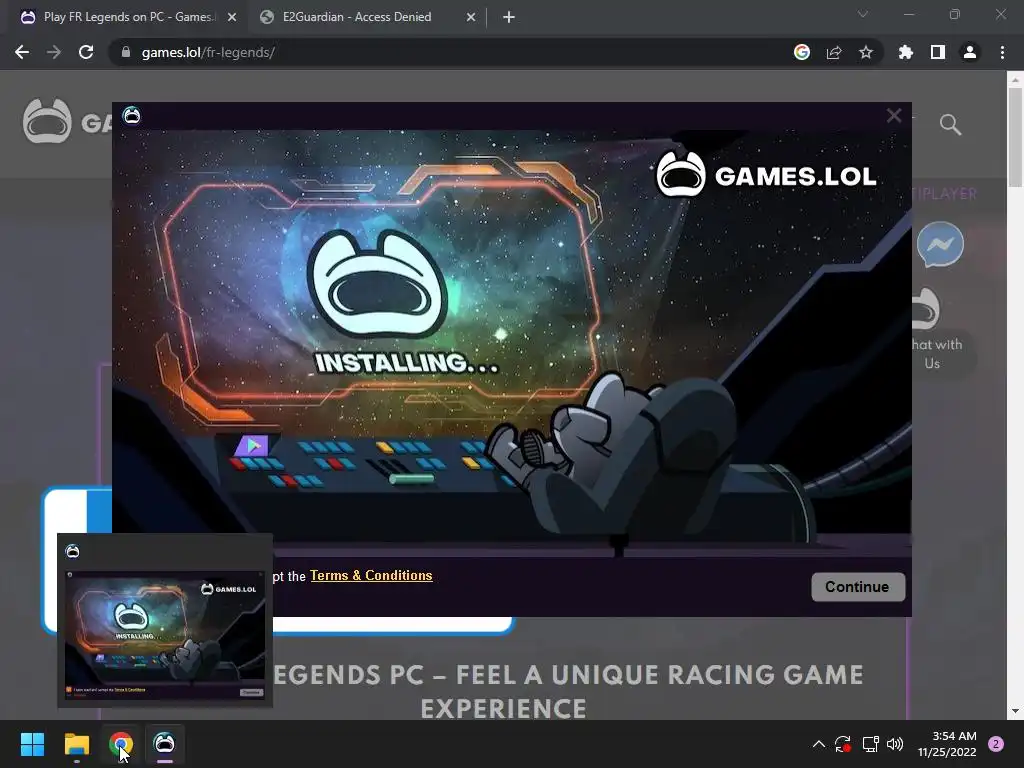Open a new browser tab

point(509,17)
